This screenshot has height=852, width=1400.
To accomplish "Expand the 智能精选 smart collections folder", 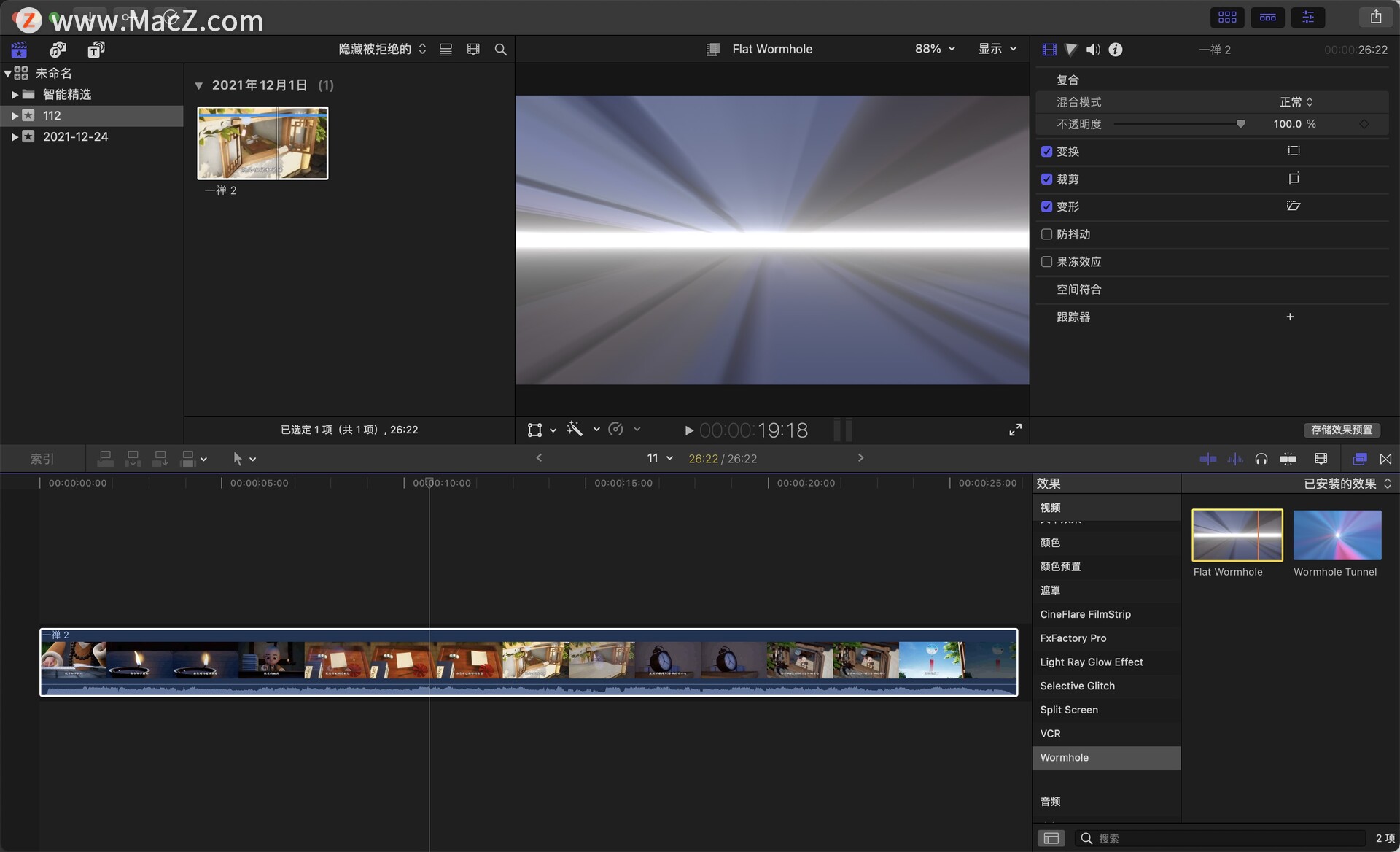I will [x=15, y=95].
